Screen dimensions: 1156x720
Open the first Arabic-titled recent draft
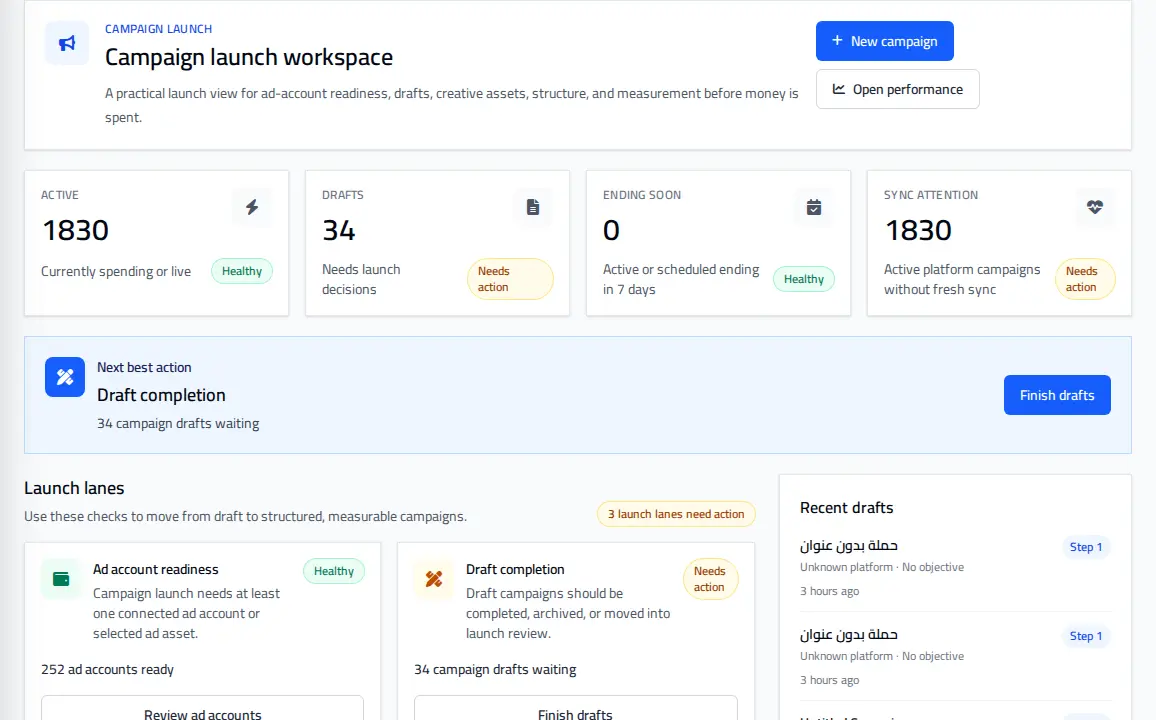(849, 545)
